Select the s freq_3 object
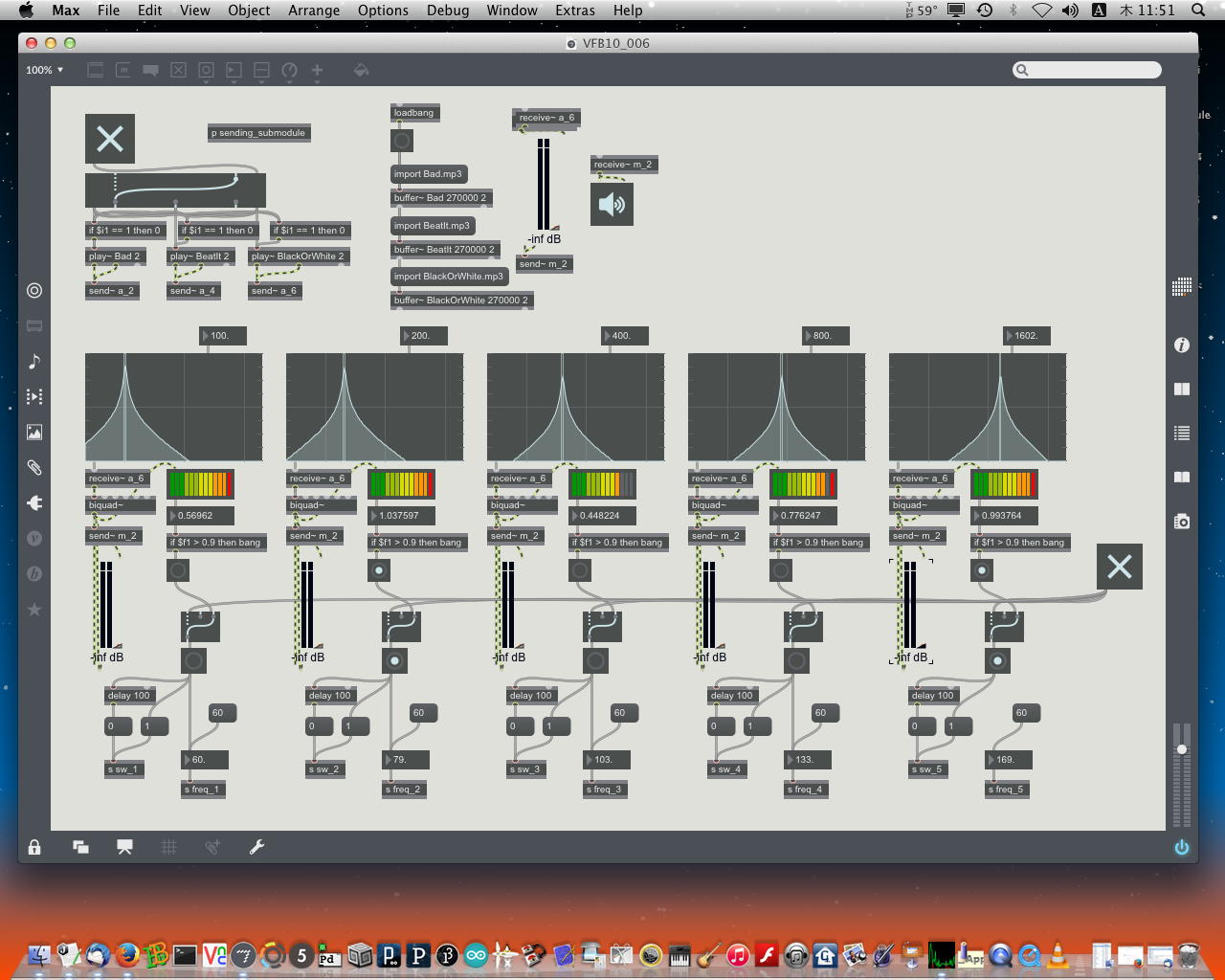 (x=605, y=790)
